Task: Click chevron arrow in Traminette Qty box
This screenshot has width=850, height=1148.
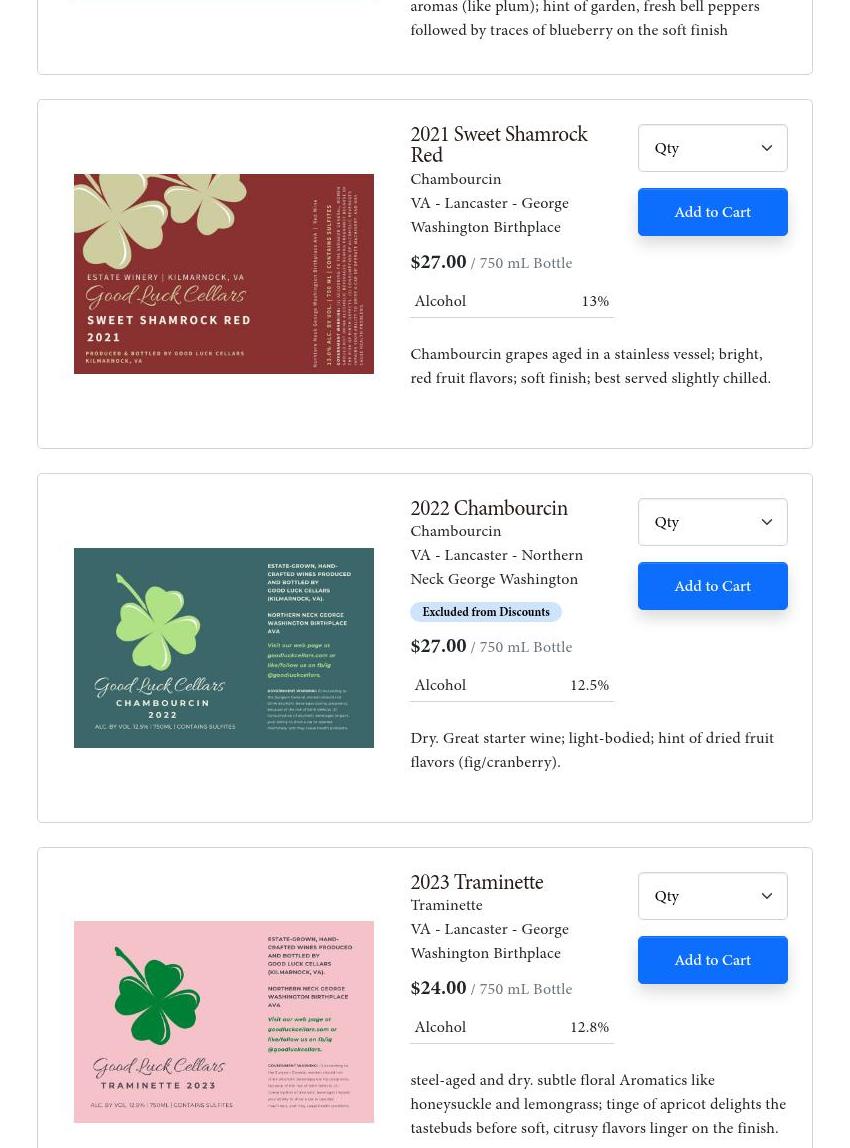Action: coord(767,896)
